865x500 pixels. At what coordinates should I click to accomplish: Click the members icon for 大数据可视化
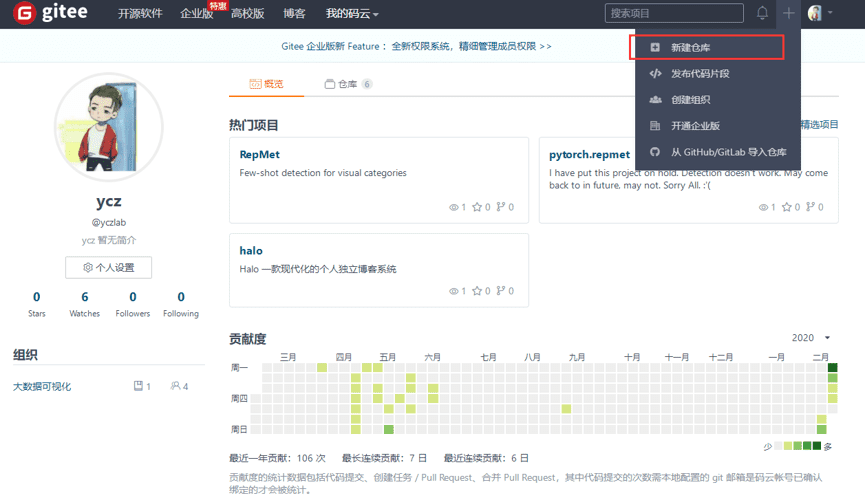click(x=175, y=386)
